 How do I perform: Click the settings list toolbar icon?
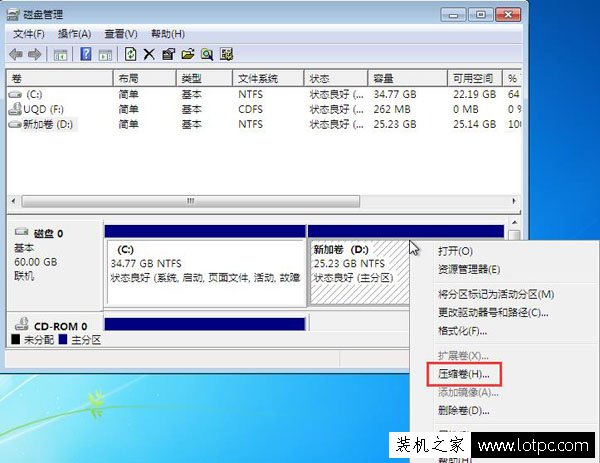coord(227,54)
